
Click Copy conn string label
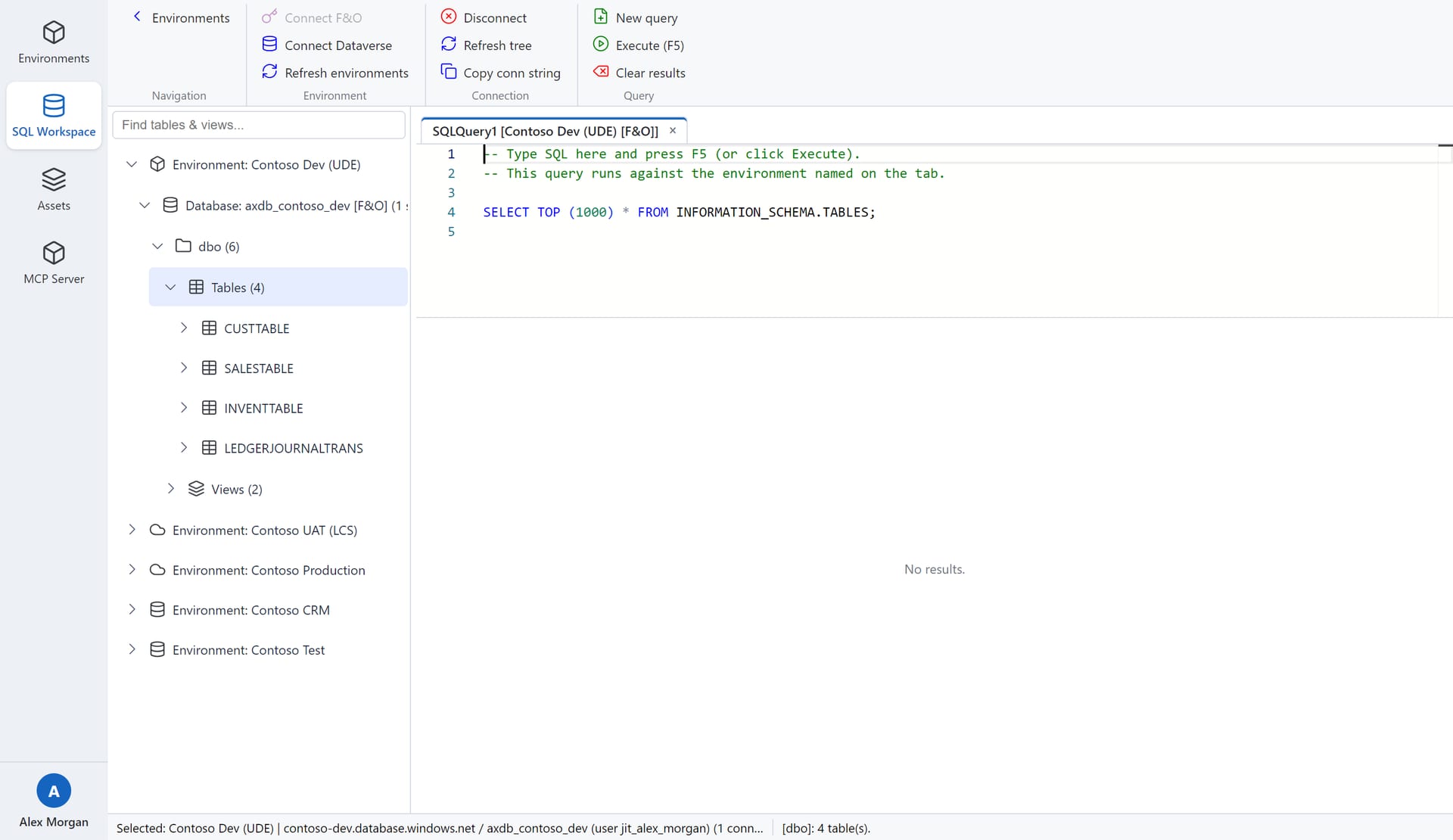tap(512, 73)
